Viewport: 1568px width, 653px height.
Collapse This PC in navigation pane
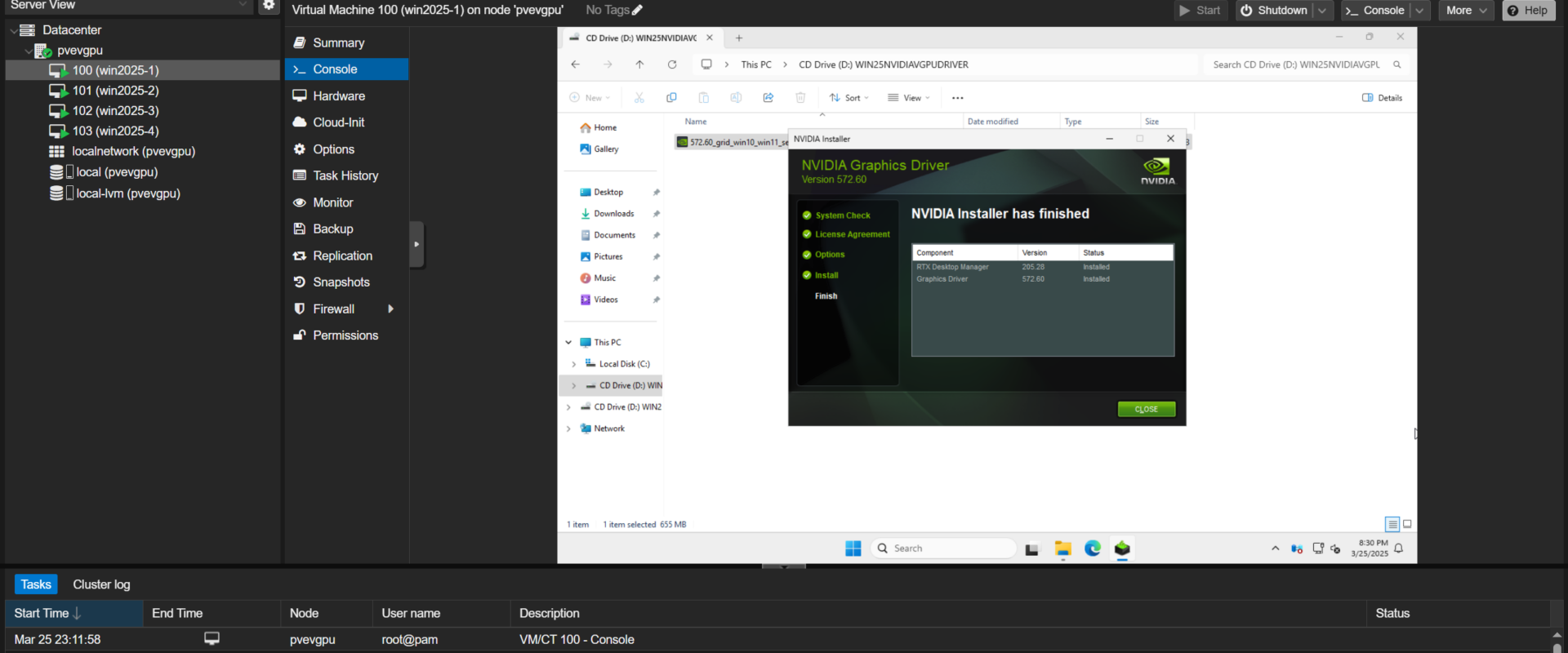point(568,343)
